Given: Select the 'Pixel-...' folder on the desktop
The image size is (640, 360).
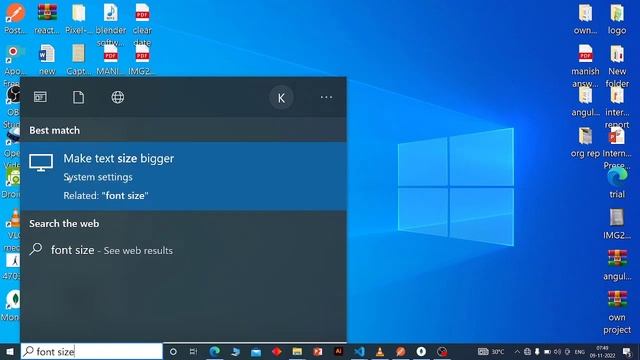Looking at the screenshot, I should 79,19.
